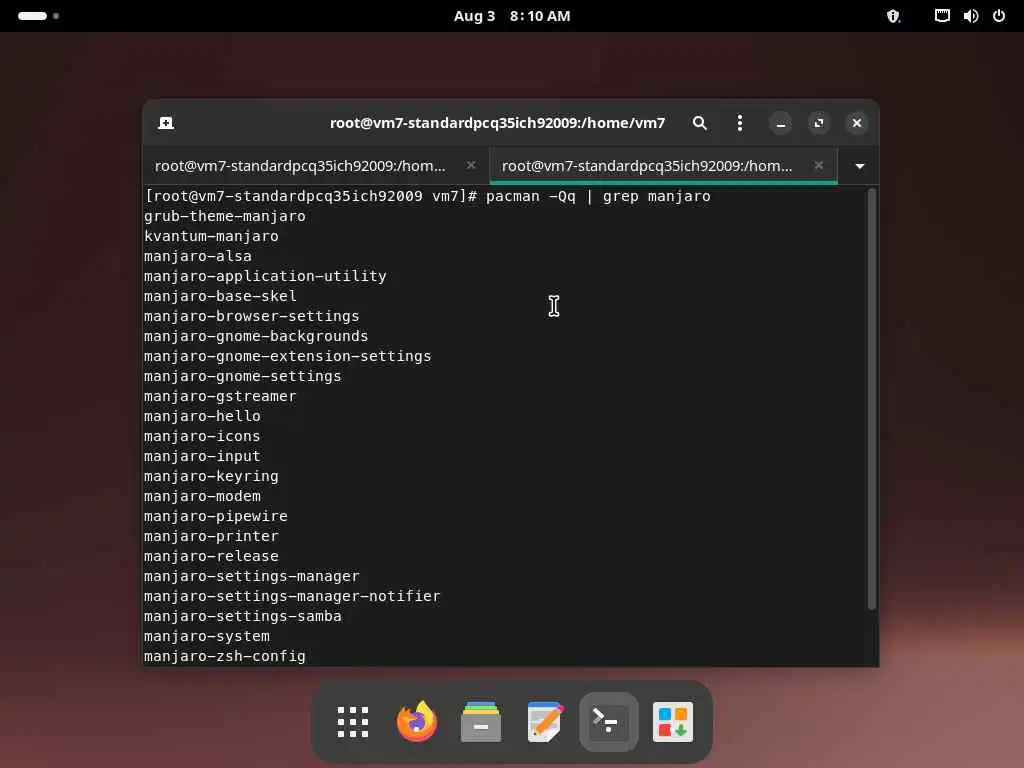Click the 'manjaro-settings-samba' line

click(x=242, y=616)
